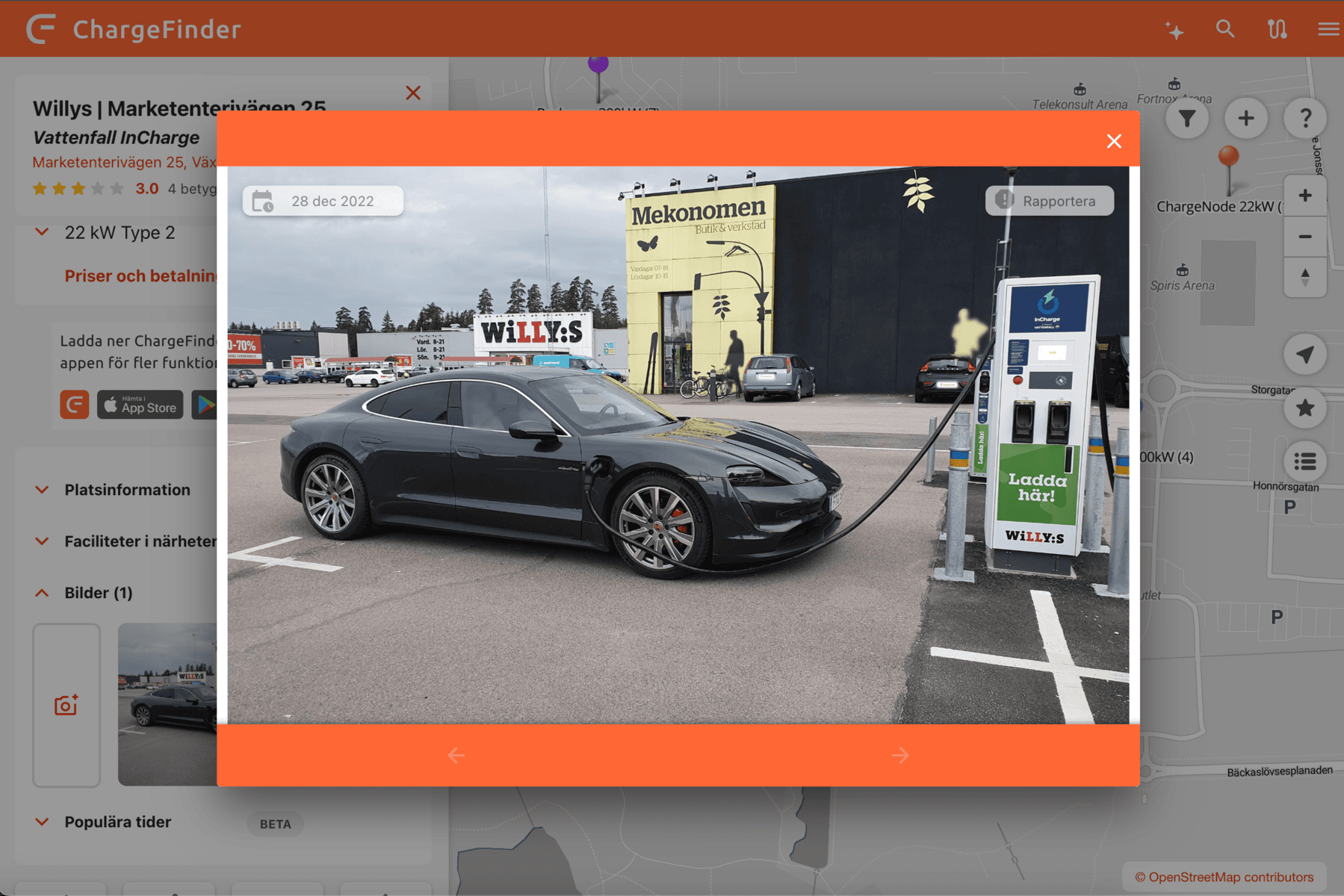Screen dimensions: 1344x896
Task: Open Priser och betalning link
Action: (x=140, y=276)
